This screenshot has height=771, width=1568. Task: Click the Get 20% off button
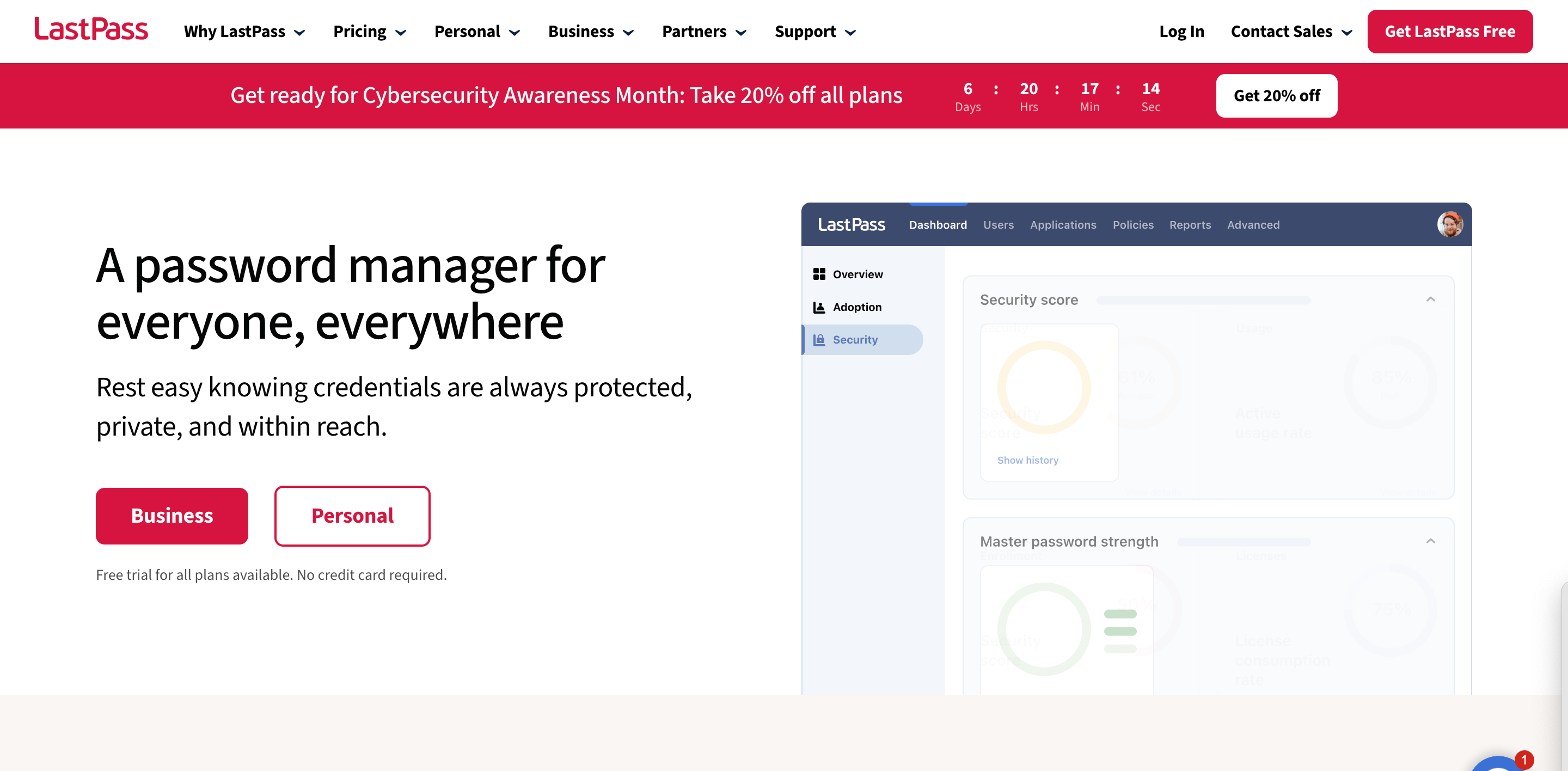click(1276, 96)
